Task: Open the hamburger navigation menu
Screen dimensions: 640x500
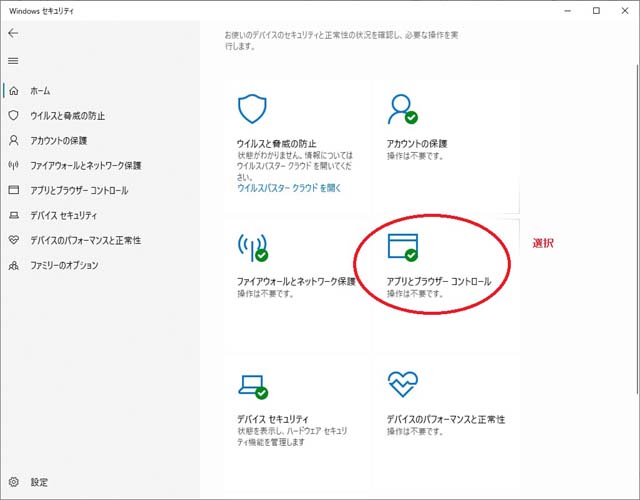Action: [13, 61]
